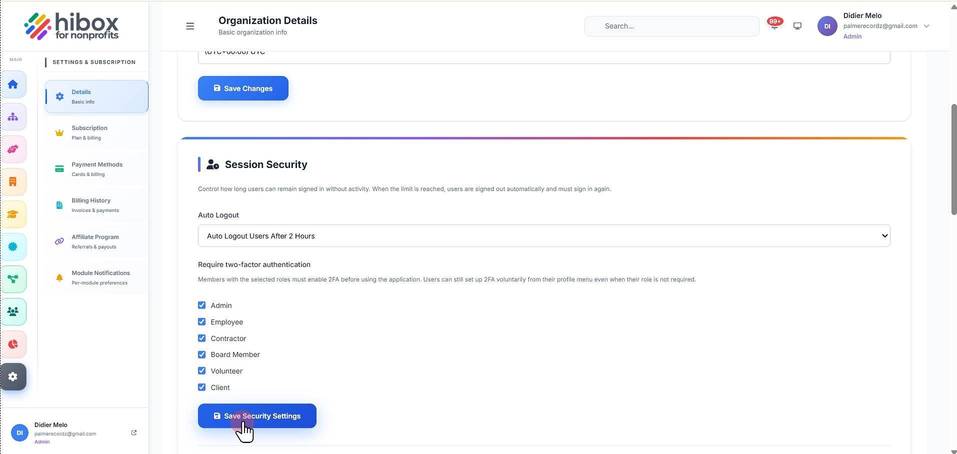
Task: Open the settings gear sidebar icon
Action: pyautogui.click(x=13, y=377)
